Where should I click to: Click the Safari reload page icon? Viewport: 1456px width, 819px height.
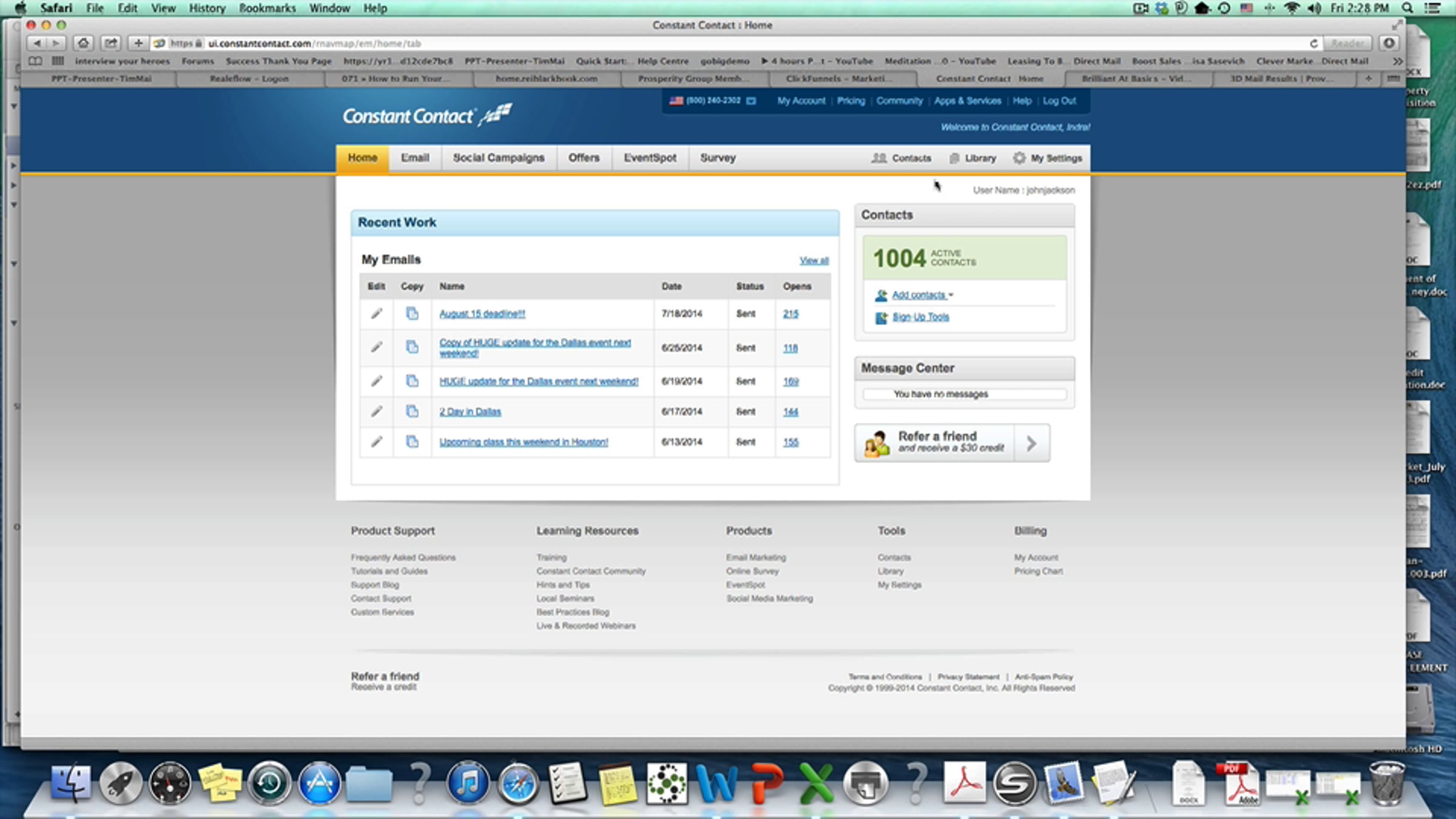pos(1313,44)
